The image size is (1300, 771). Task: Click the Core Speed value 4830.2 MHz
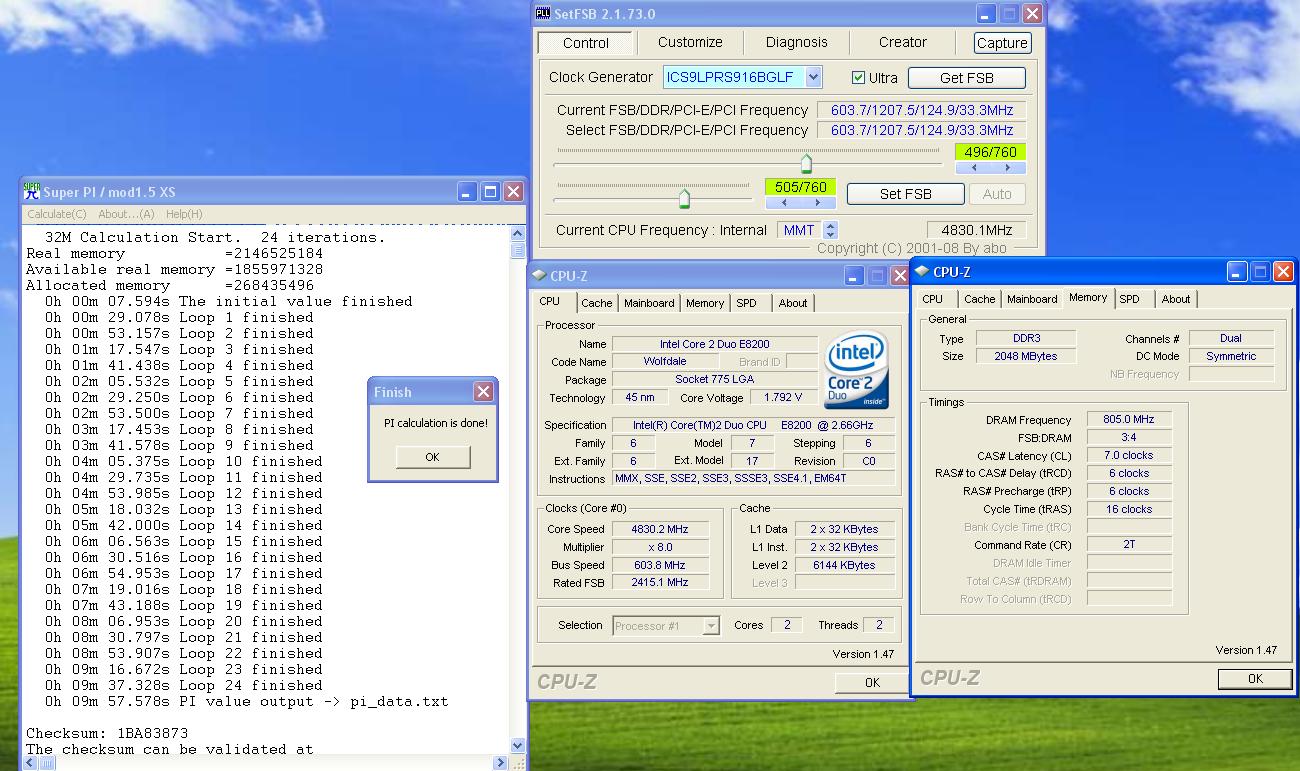[660, 529]
